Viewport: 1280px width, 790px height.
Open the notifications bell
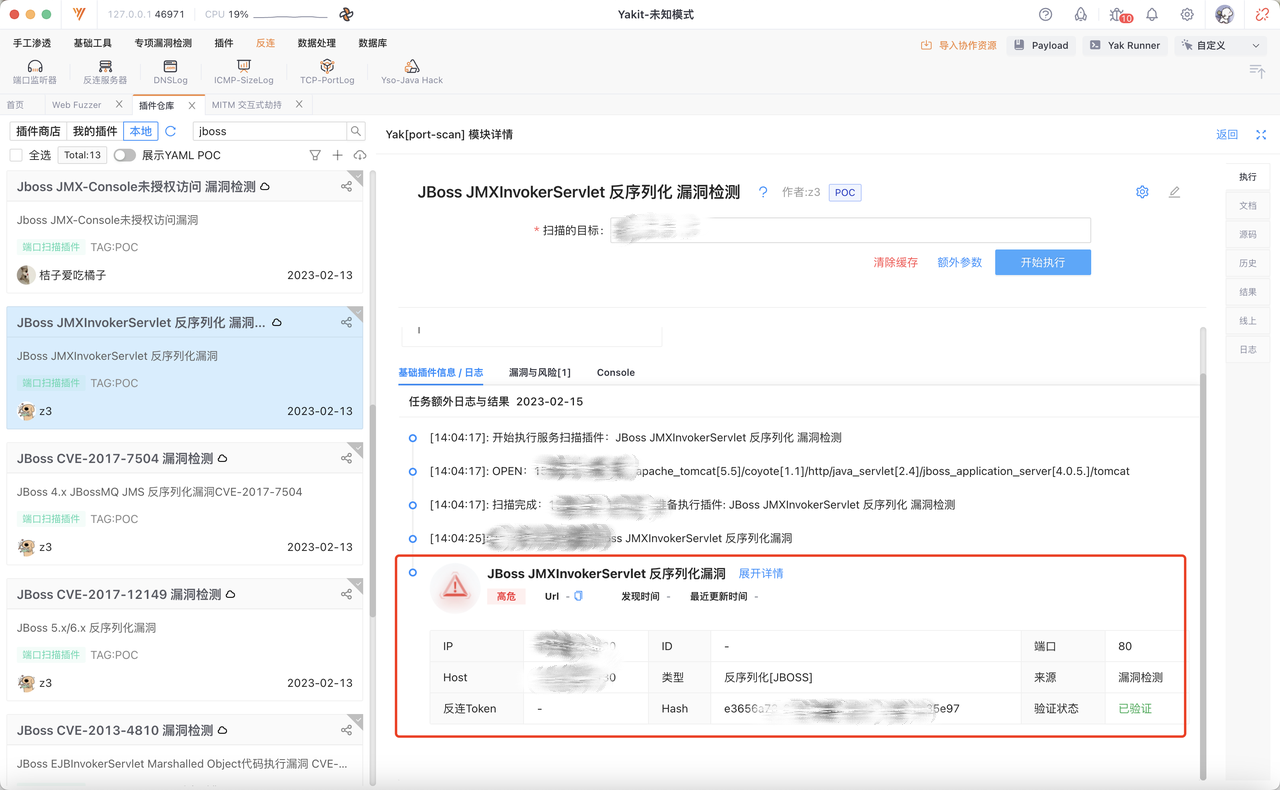point(1152,15)
